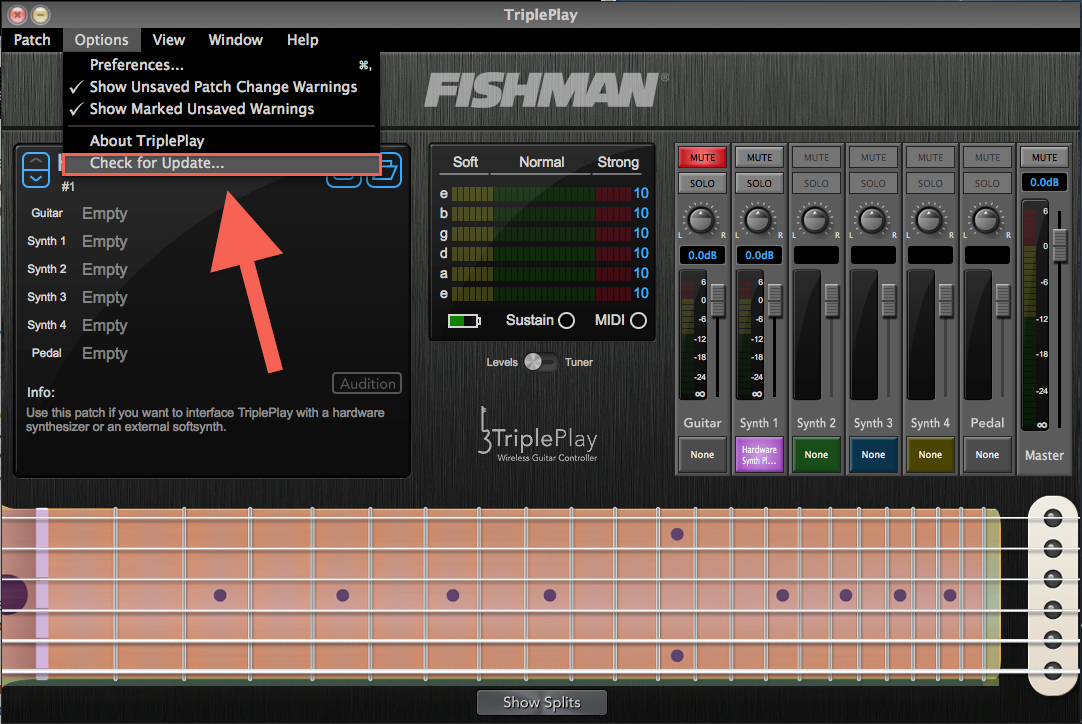This screenshot has width=1082, height=724.
Task: Click the top tuning peg on headstock
Action: click(x=1052, y=518)
